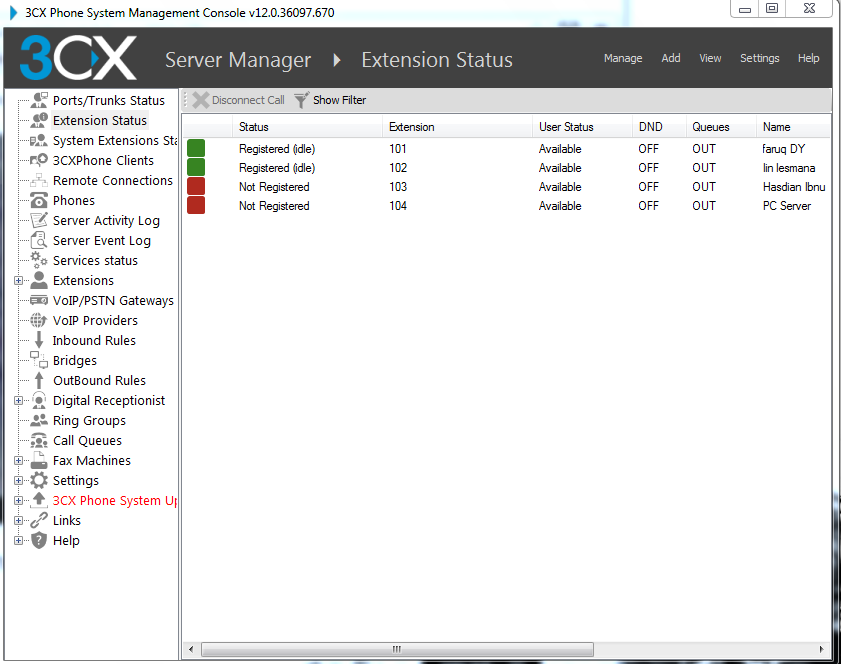This screenshot has width=841, height=664.
Task: Open the Help menu in header
Action: 808,58
